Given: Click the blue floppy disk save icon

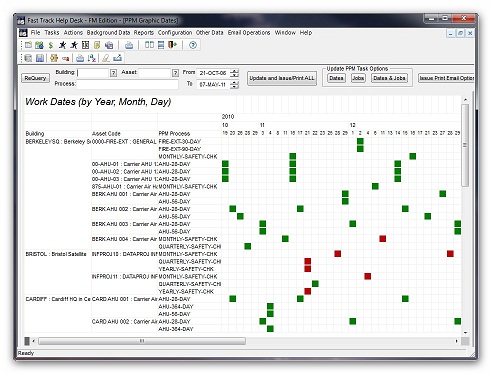Looking at the screenshot, I should tap(40, 58).
